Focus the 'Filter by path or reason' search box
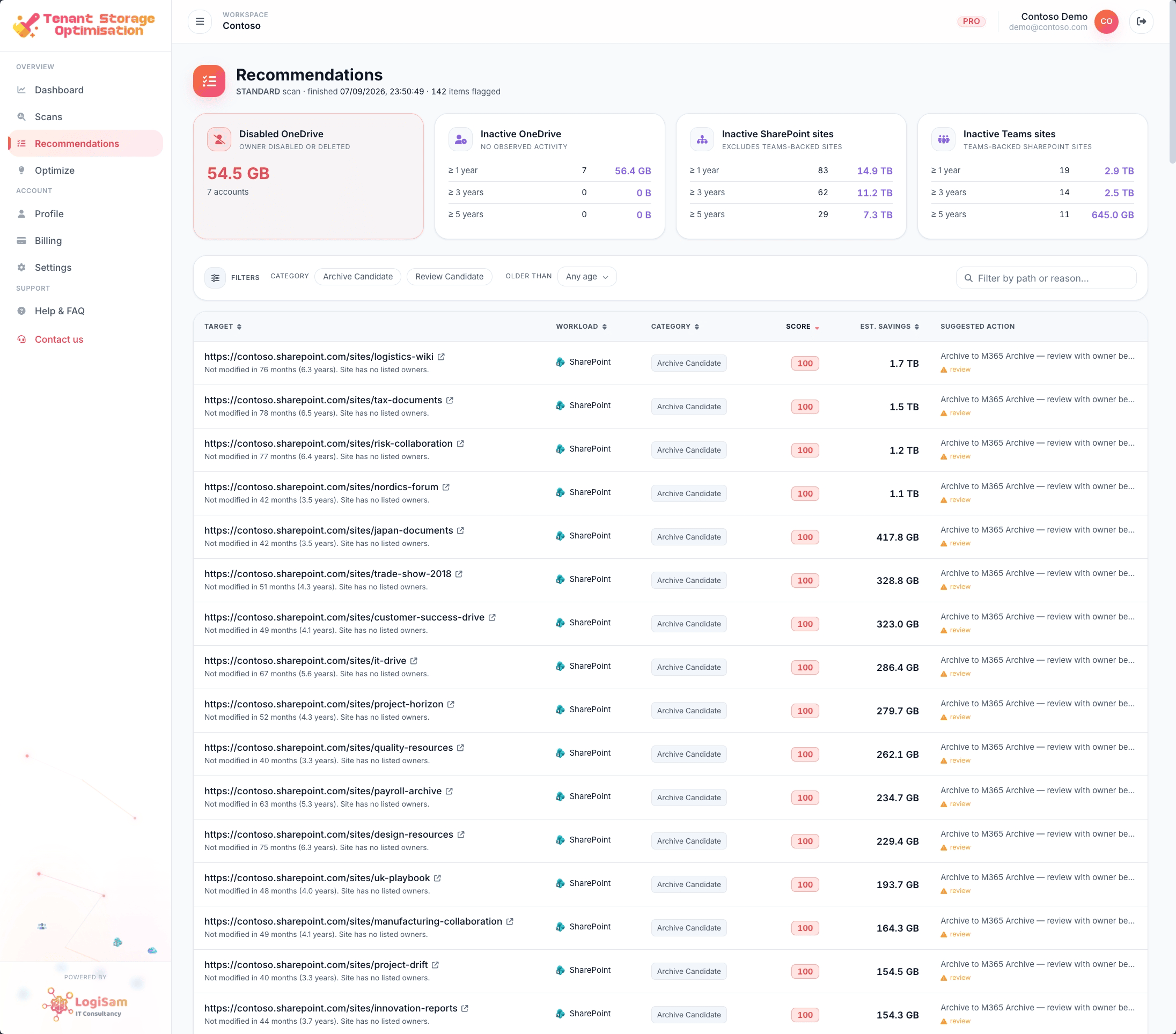This screenshot has width=1176, height=1034. (x=1046, y=278)
